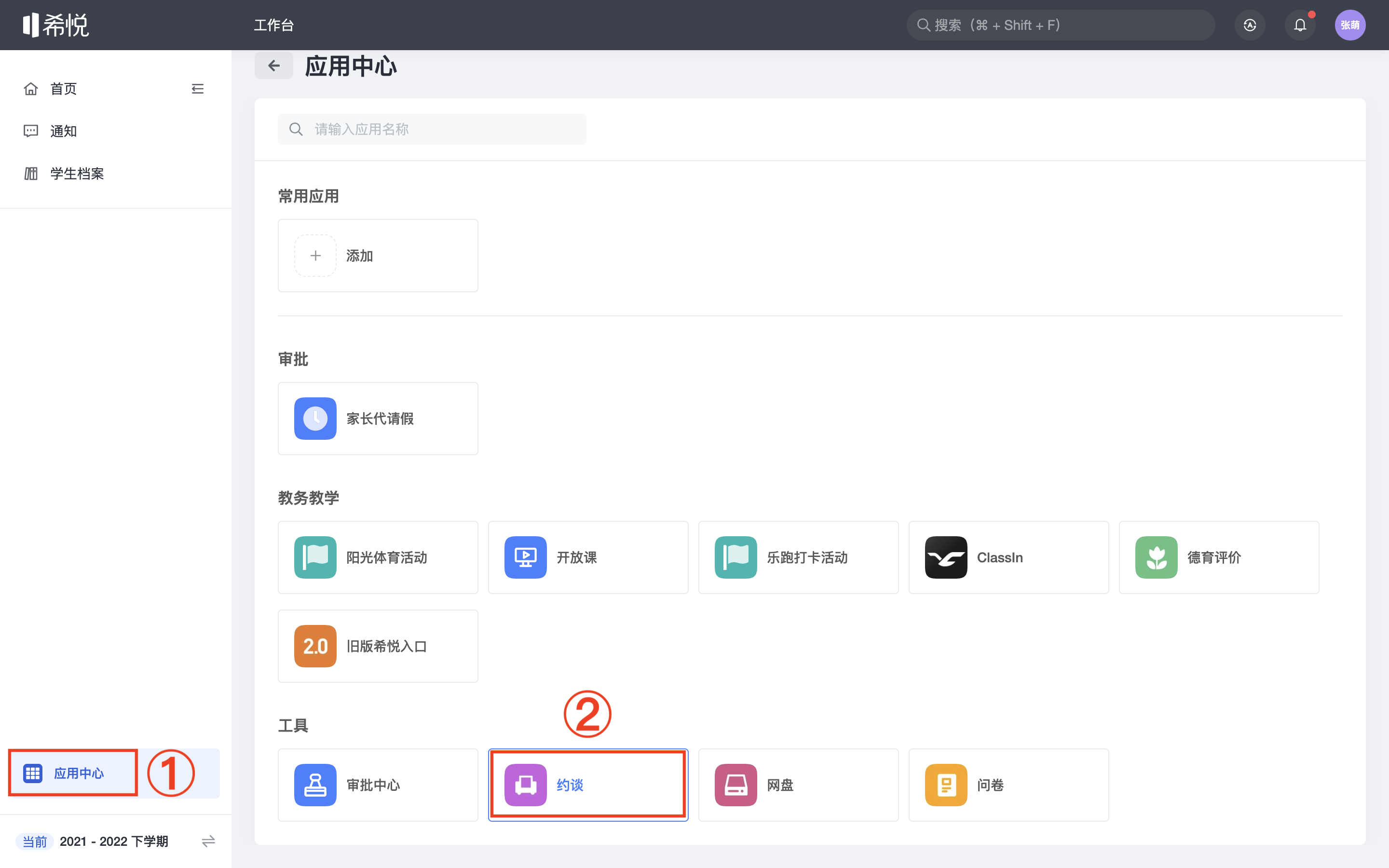
Task: Open the 约谈 purple icon
Action: (x=525, y=785)
